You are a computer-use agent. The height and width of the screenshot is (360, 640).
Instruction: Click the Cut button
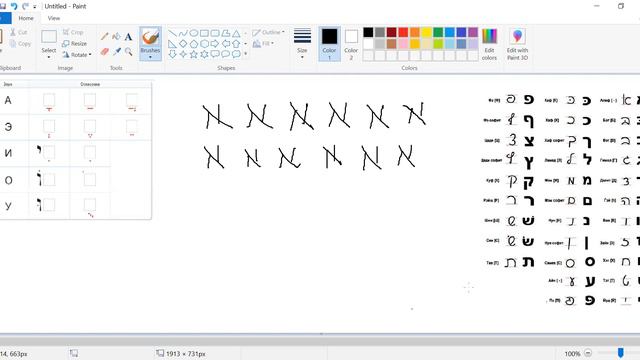coord(18,32)
